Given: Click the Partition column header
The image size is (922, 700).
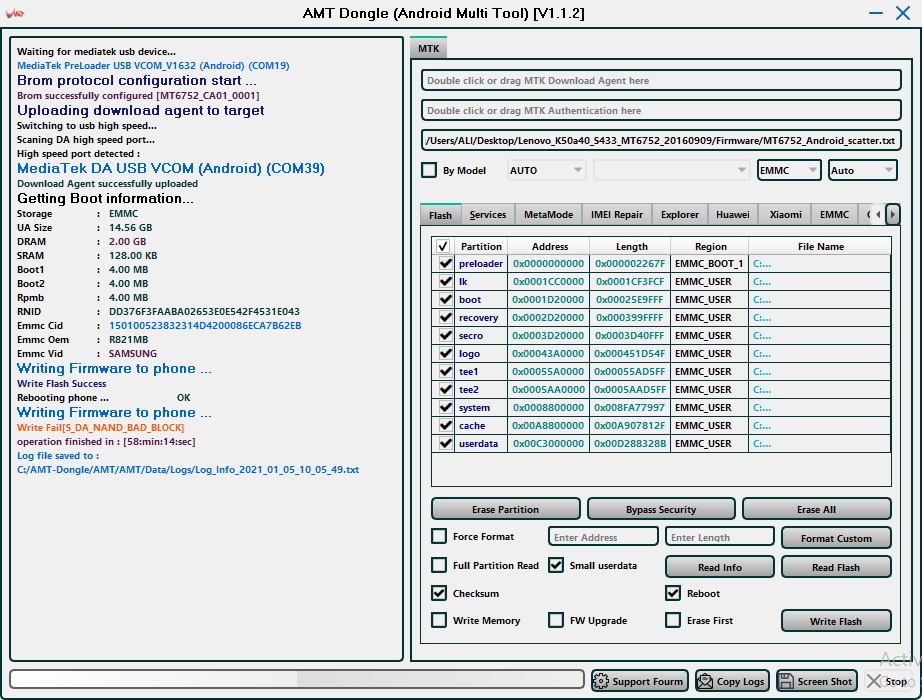Looking at the screenshot, I should point(481,246).
